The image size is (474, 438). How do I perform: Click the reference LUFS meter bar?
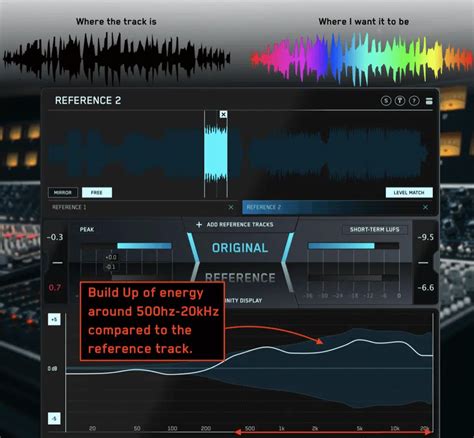point(345,278)
